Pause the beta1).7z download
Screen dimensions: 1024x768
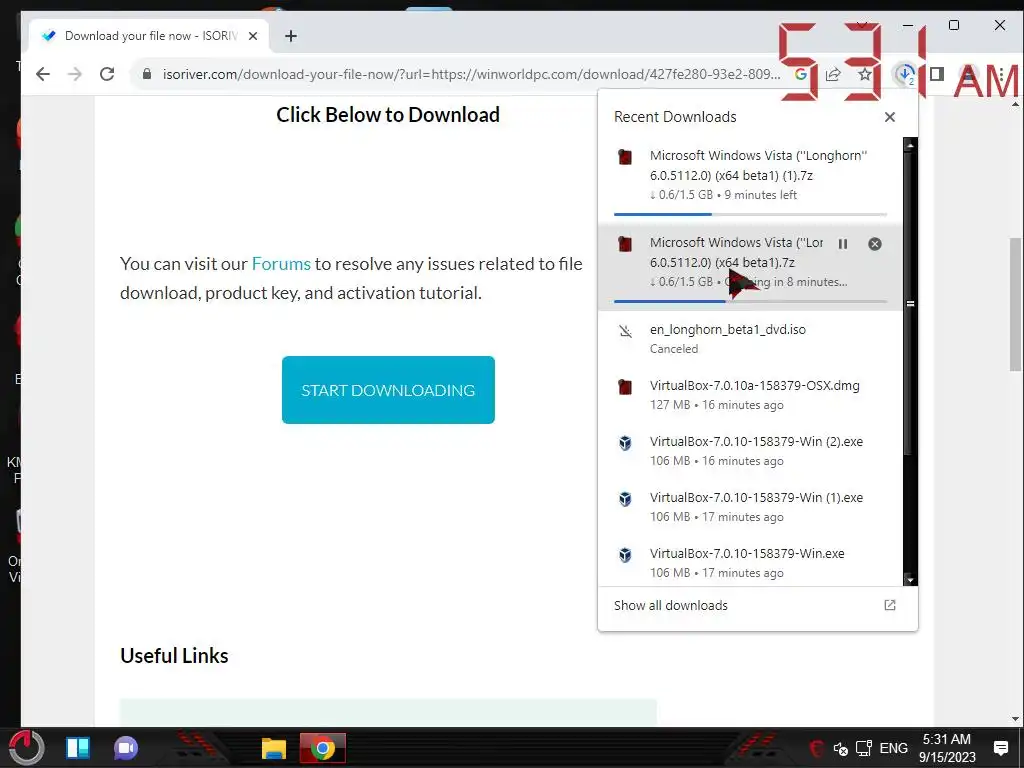coord(843,244)
